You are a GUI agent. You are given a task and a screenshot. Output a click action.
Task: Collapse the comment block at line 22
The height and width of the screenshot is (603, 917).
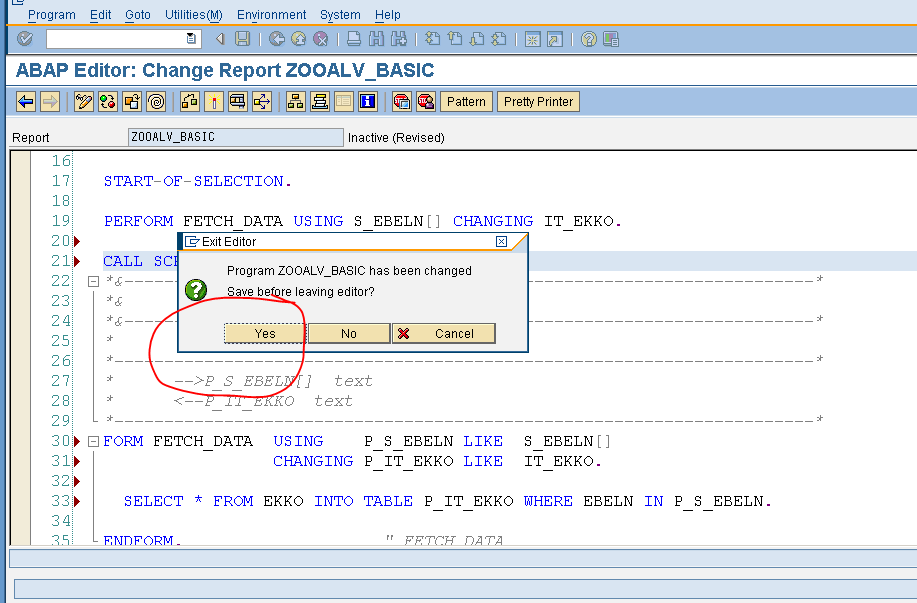point(93,281)
